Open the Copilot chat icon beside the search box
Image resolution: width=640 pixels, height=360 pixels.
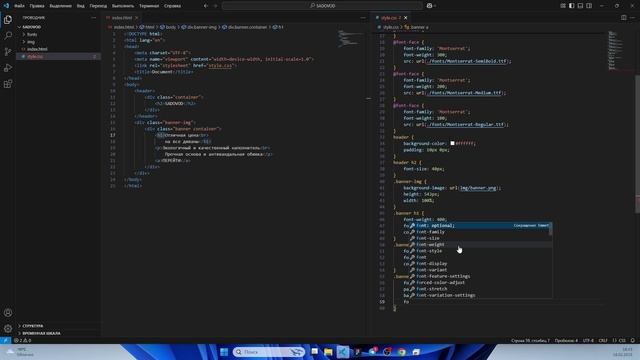pyautogui.click(x=429, y=6)
